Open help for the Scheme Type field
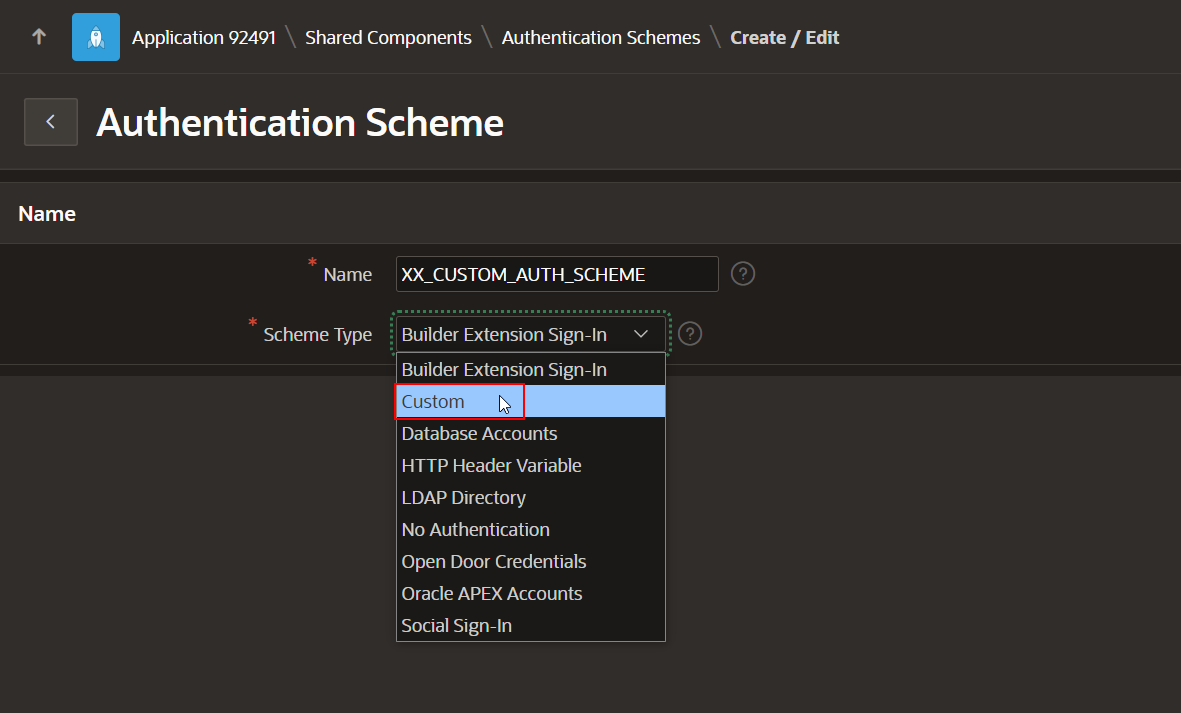This screenshot has height=713, width=1181. pos(690,334)
